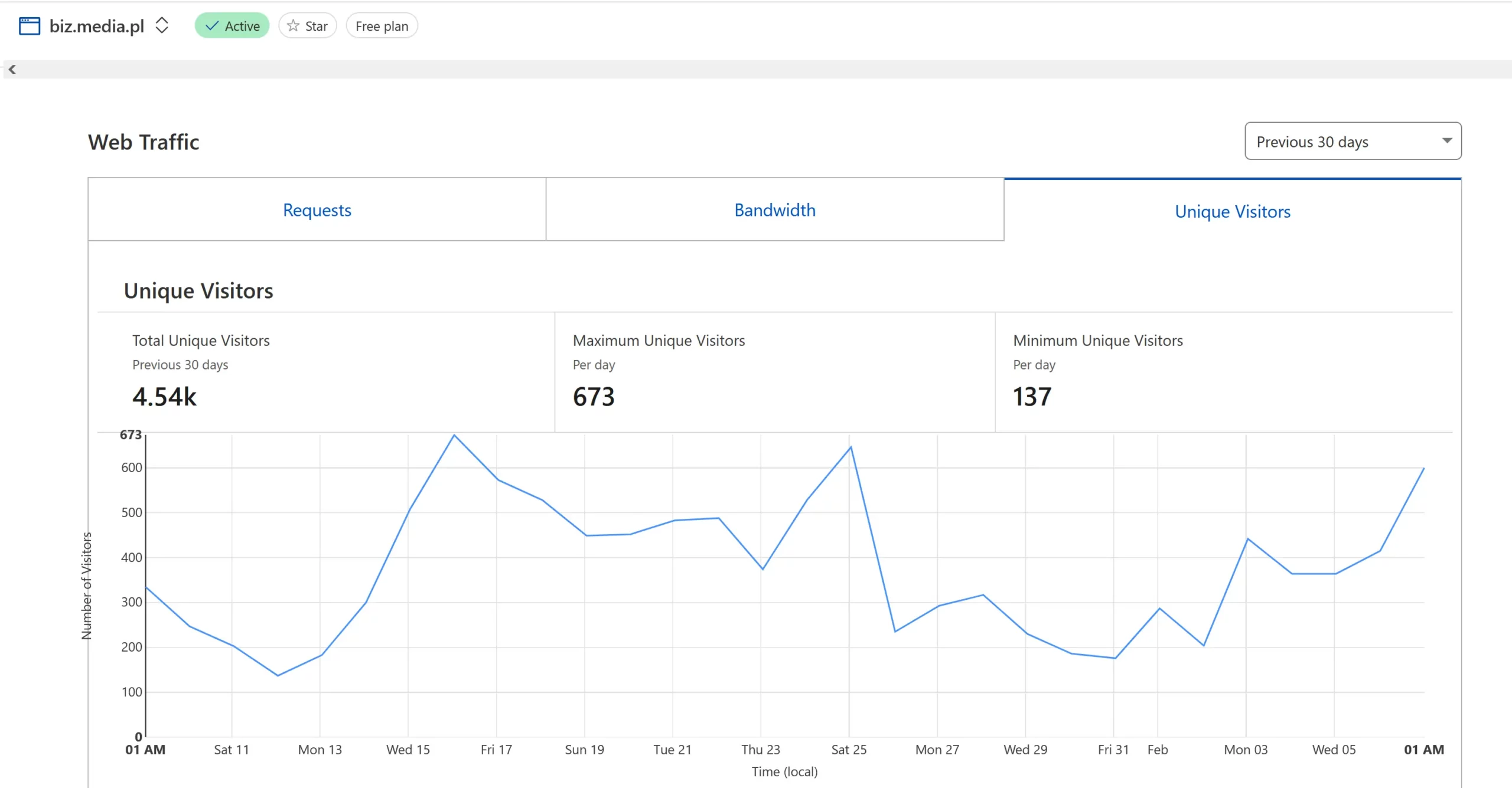Click the Mon 03 data point on chart
The width and height of the screenshot is (1512, 788).
(x=1247, y=539)
